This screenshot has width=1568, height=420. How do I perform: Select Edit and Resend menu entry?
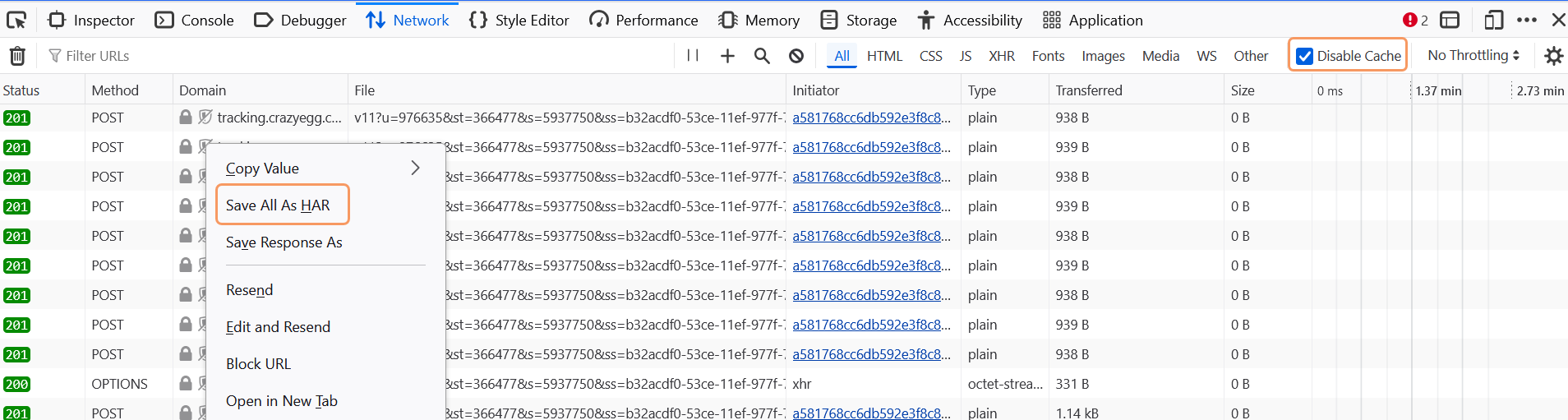[x=278, y=327]
